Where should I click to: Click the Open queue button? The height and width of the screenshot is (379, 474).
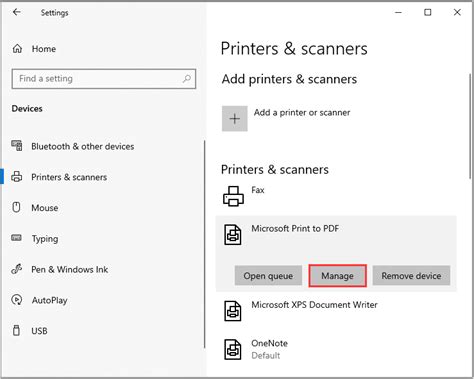(x=268, y=276)
